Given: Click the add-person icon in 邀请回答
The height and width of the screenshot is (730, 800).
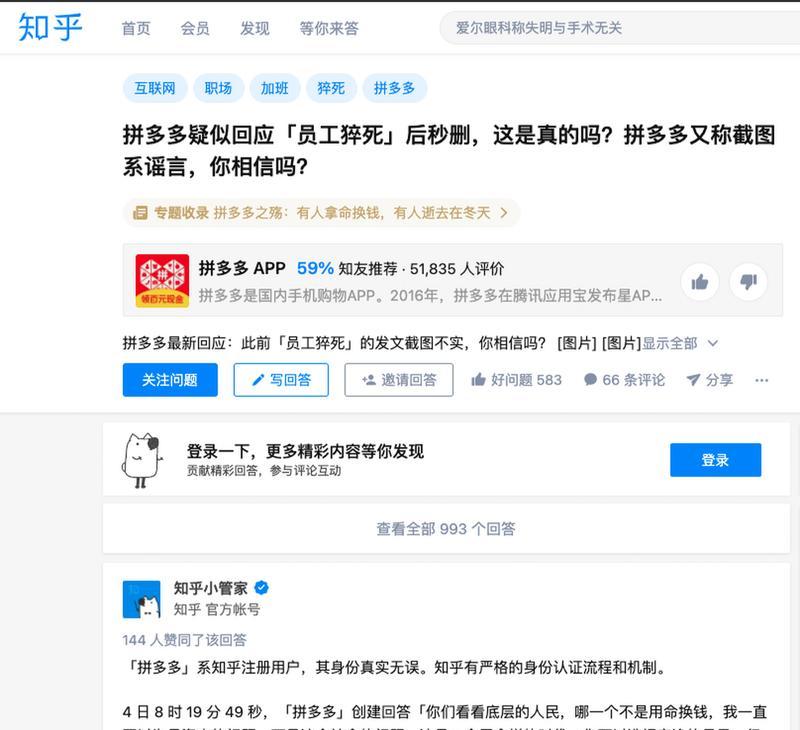Looking at the screenshot, I should coord(369,380).
